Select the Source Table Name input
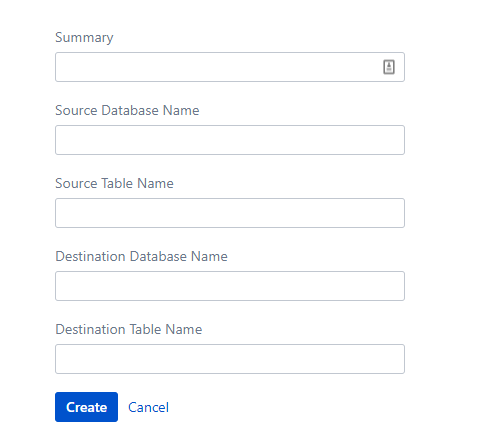This screenshot has width=494, height=442. coord(230,213)
